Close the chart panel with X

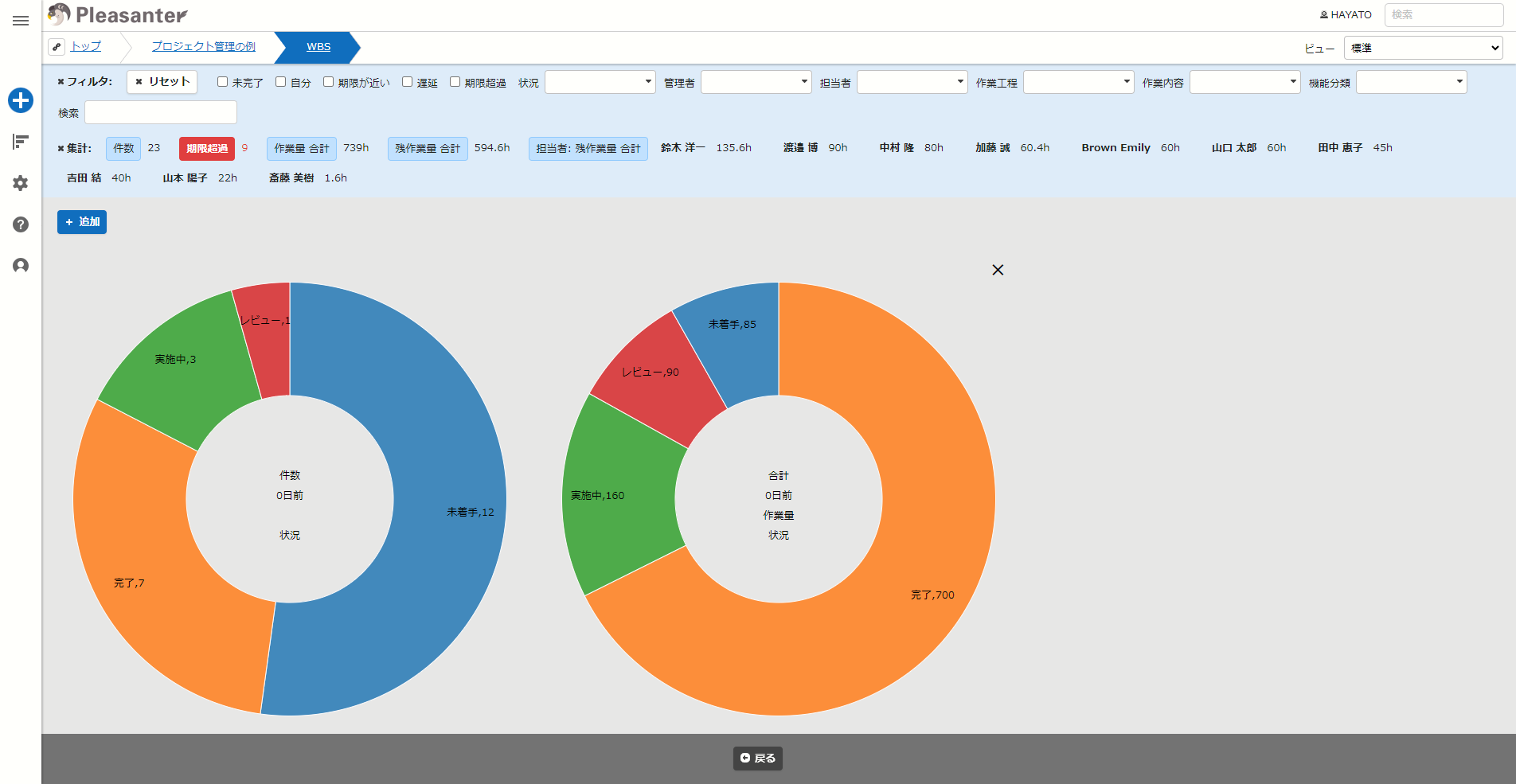pos(998,270)
